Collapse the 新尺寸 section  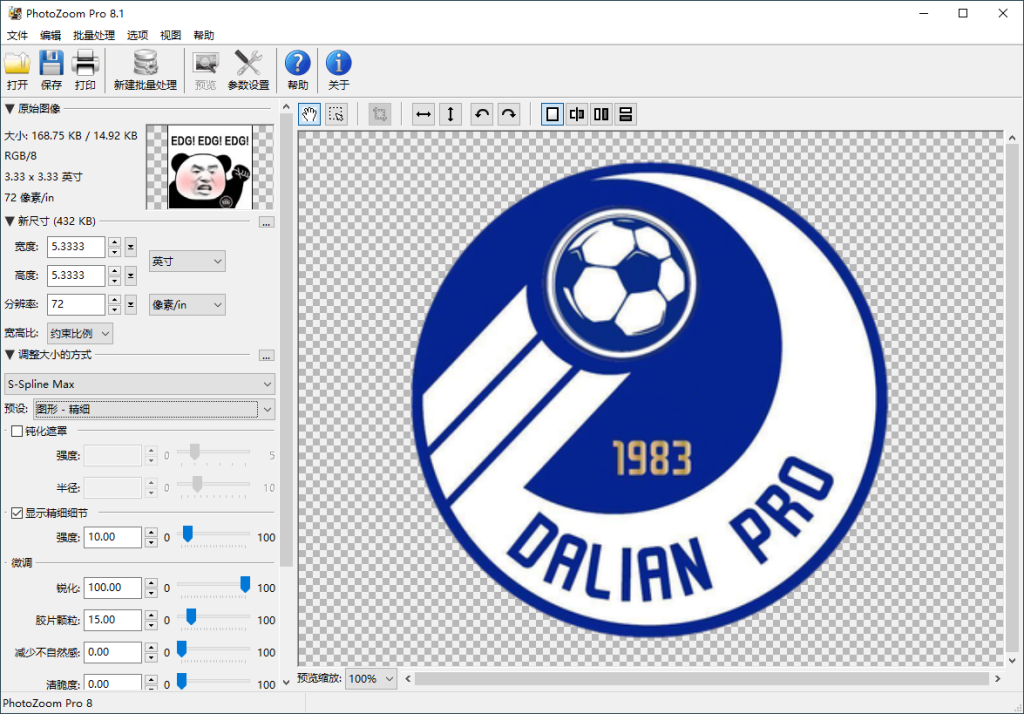[x=10, y=221]
